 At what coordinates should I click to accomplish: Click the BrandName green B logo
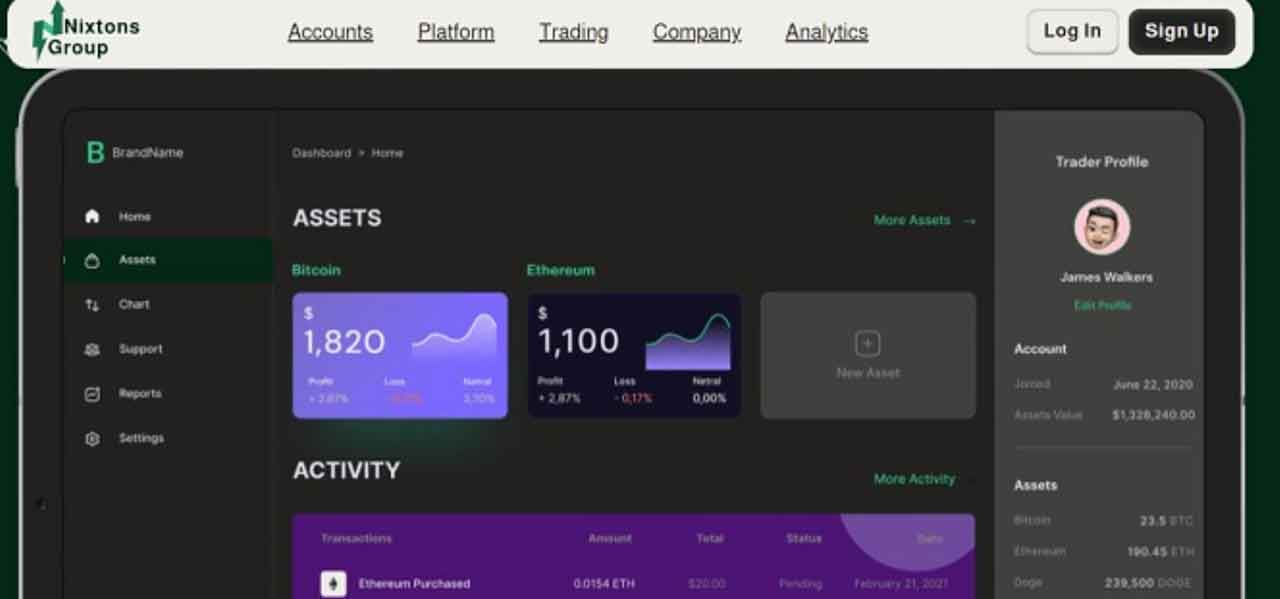click(x=96, y=153)
